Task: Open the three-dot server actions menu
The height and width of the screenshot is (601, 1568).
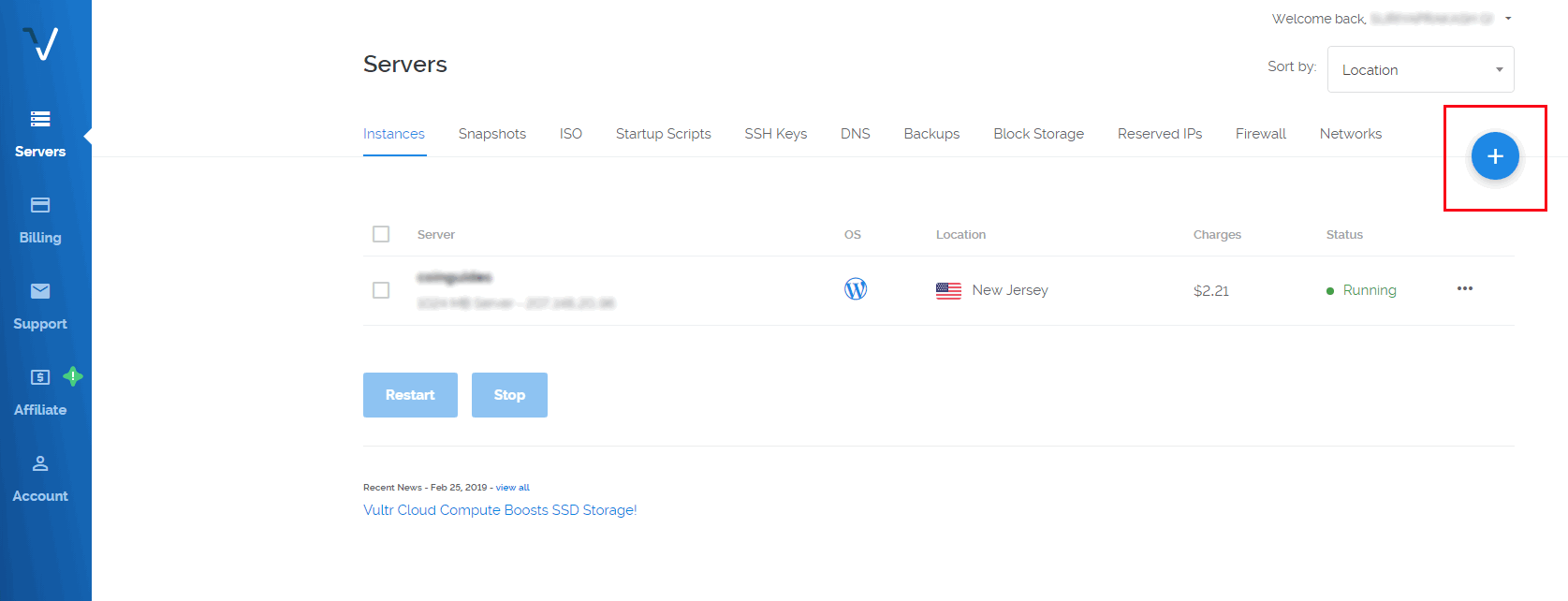Action: pyautogui.click(x=1465, y=288)
